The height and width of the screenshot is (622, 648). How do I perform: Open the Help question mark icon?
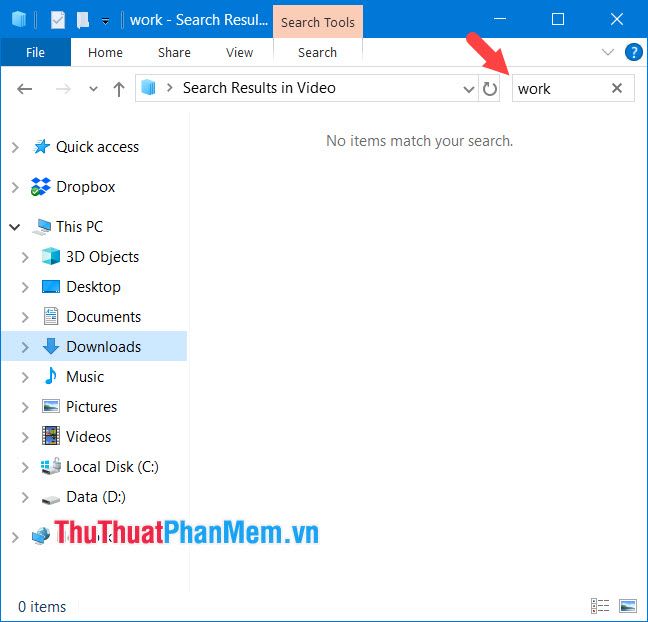[633, 52]
